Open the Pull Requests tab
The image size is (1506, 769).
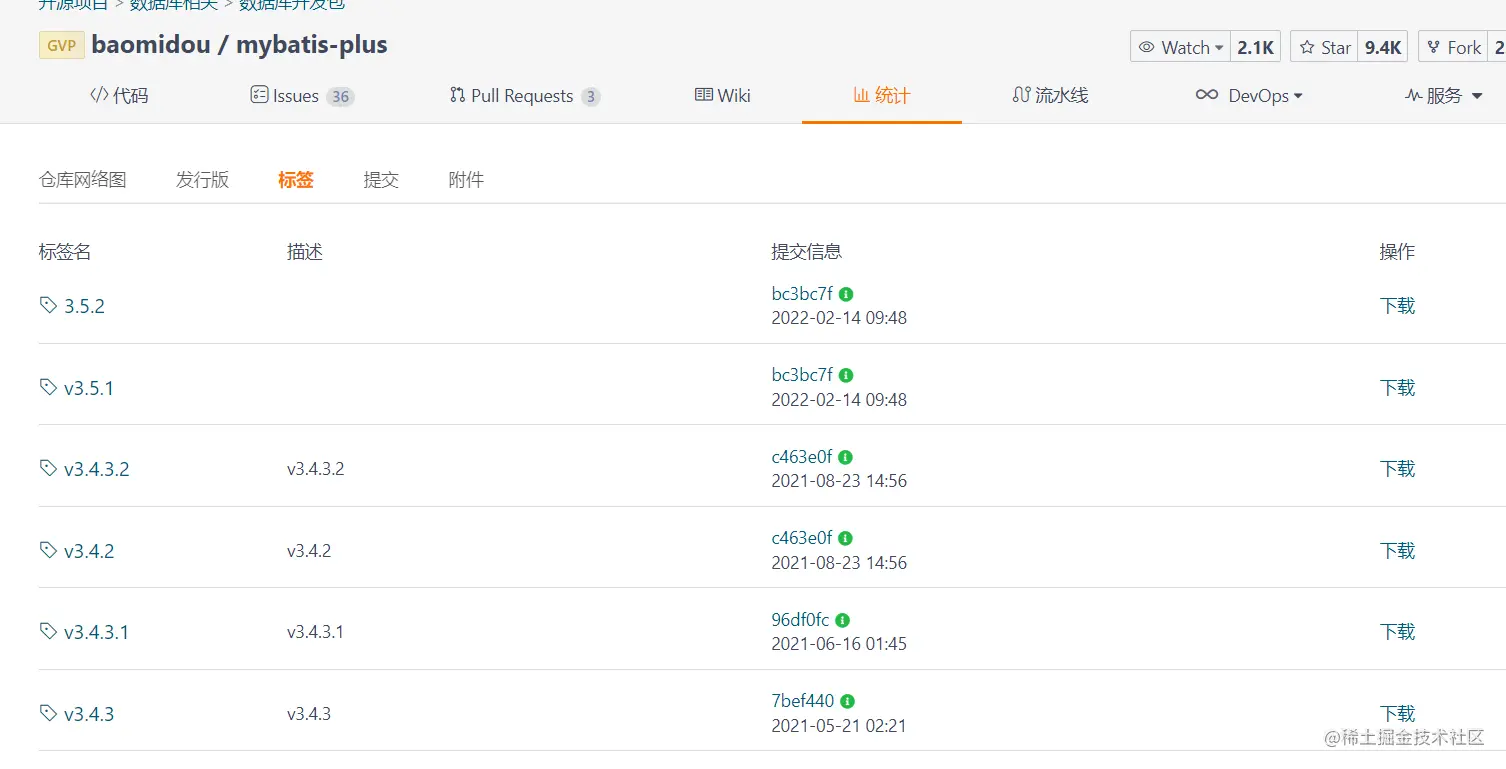[x=524, y=96]
